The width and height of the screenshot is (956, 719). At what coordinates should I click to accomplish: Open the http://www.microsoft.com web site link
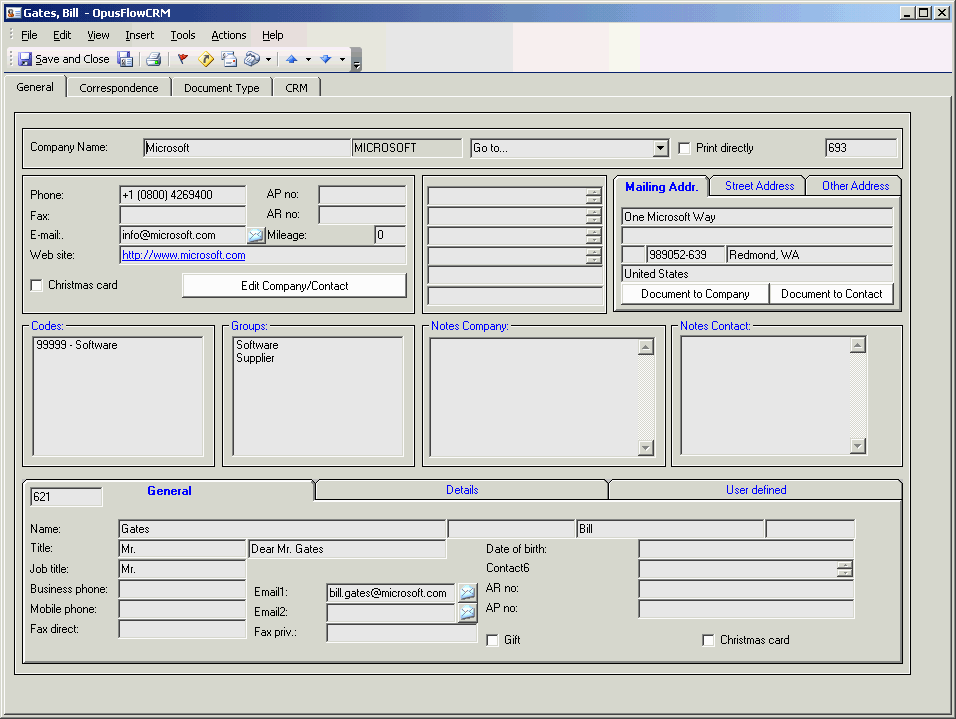point(184,255)
